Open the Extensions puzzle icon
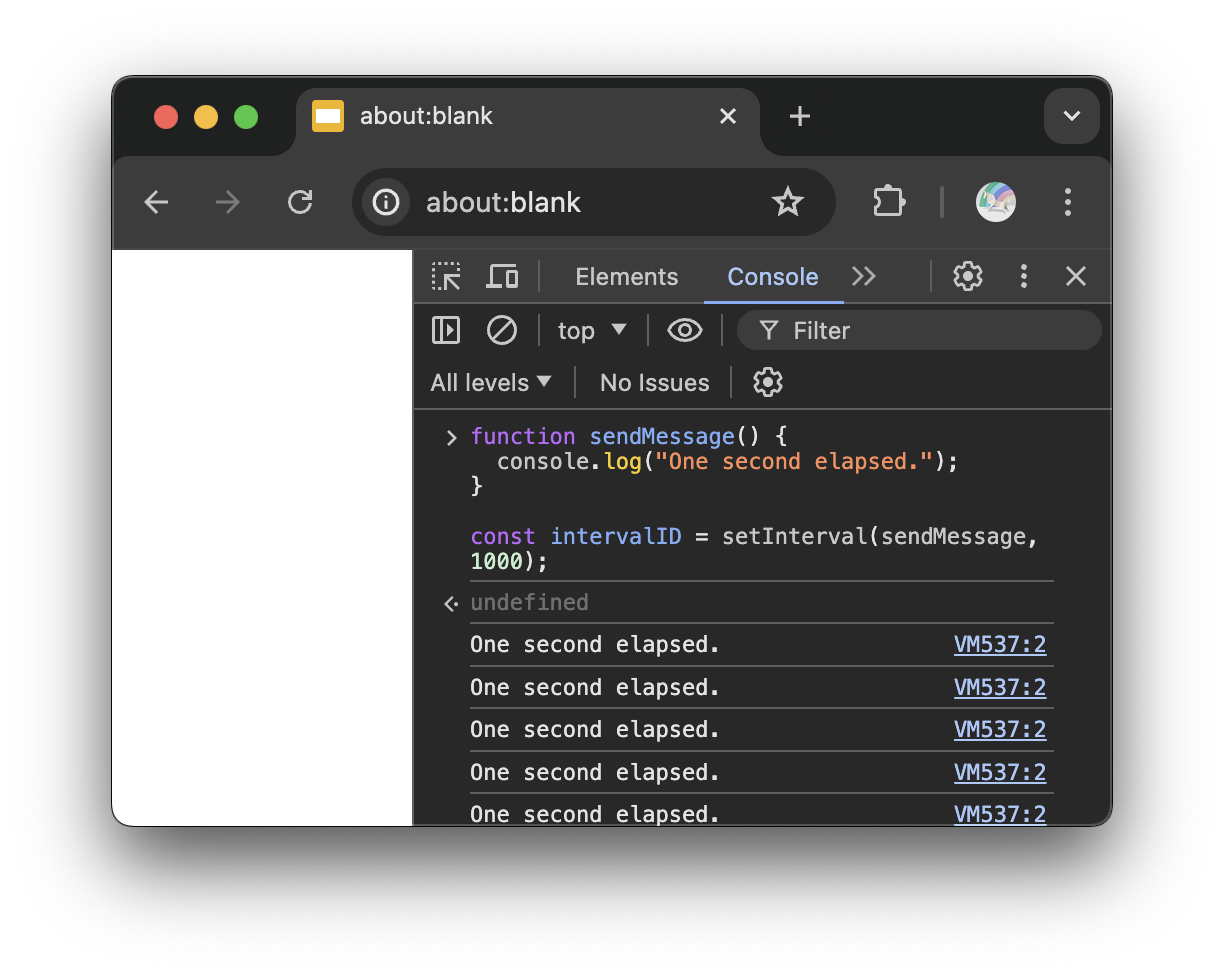 click(889, 203)
